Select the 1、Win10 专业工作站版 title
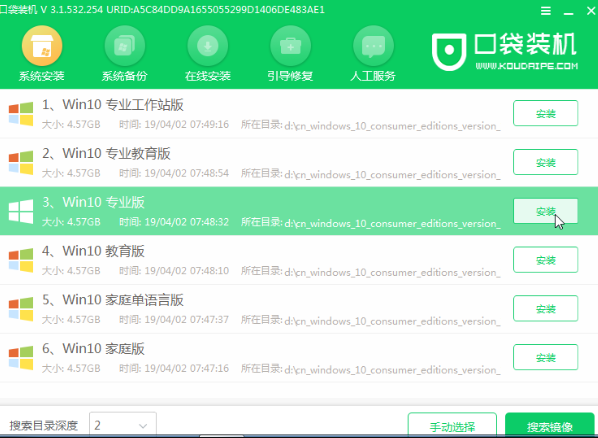598x438 pixels. coord(113,105)
